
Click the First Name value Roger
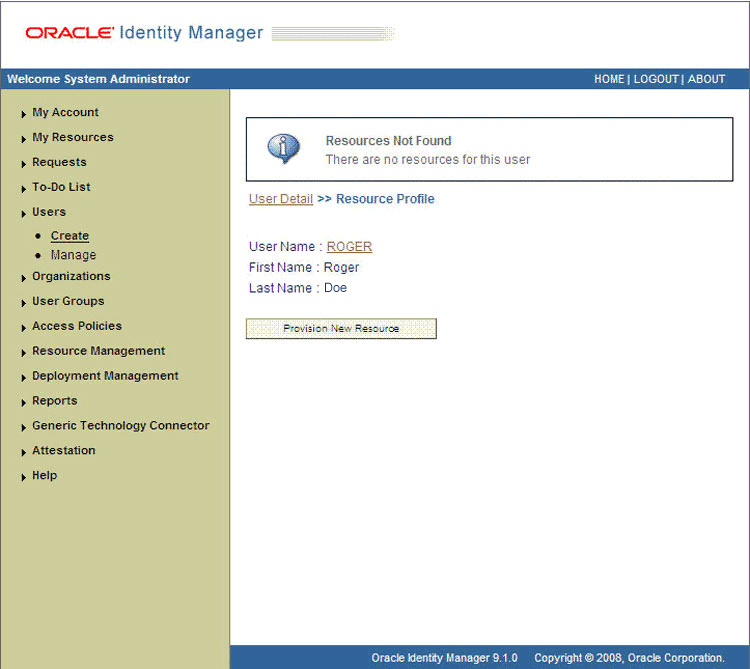(341, 267)
